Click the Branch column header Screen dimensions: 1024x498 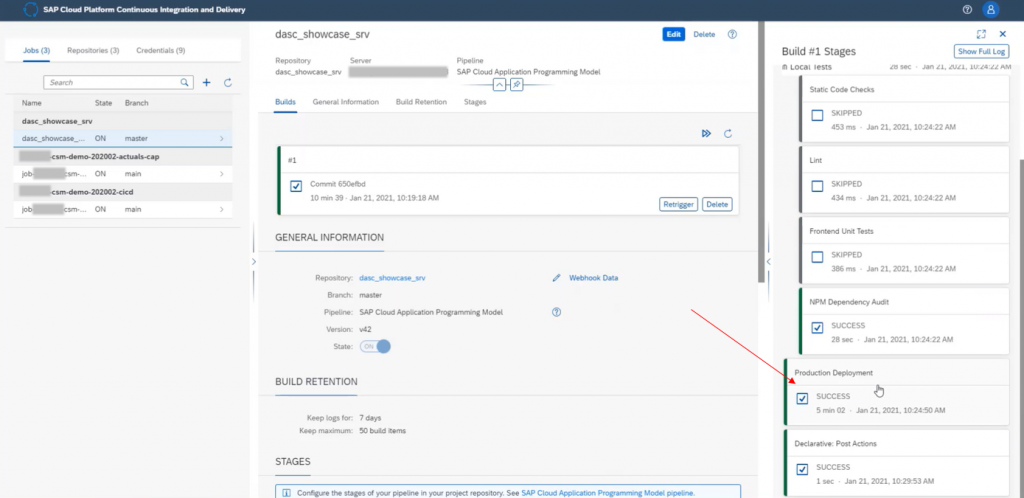[136, 103]
